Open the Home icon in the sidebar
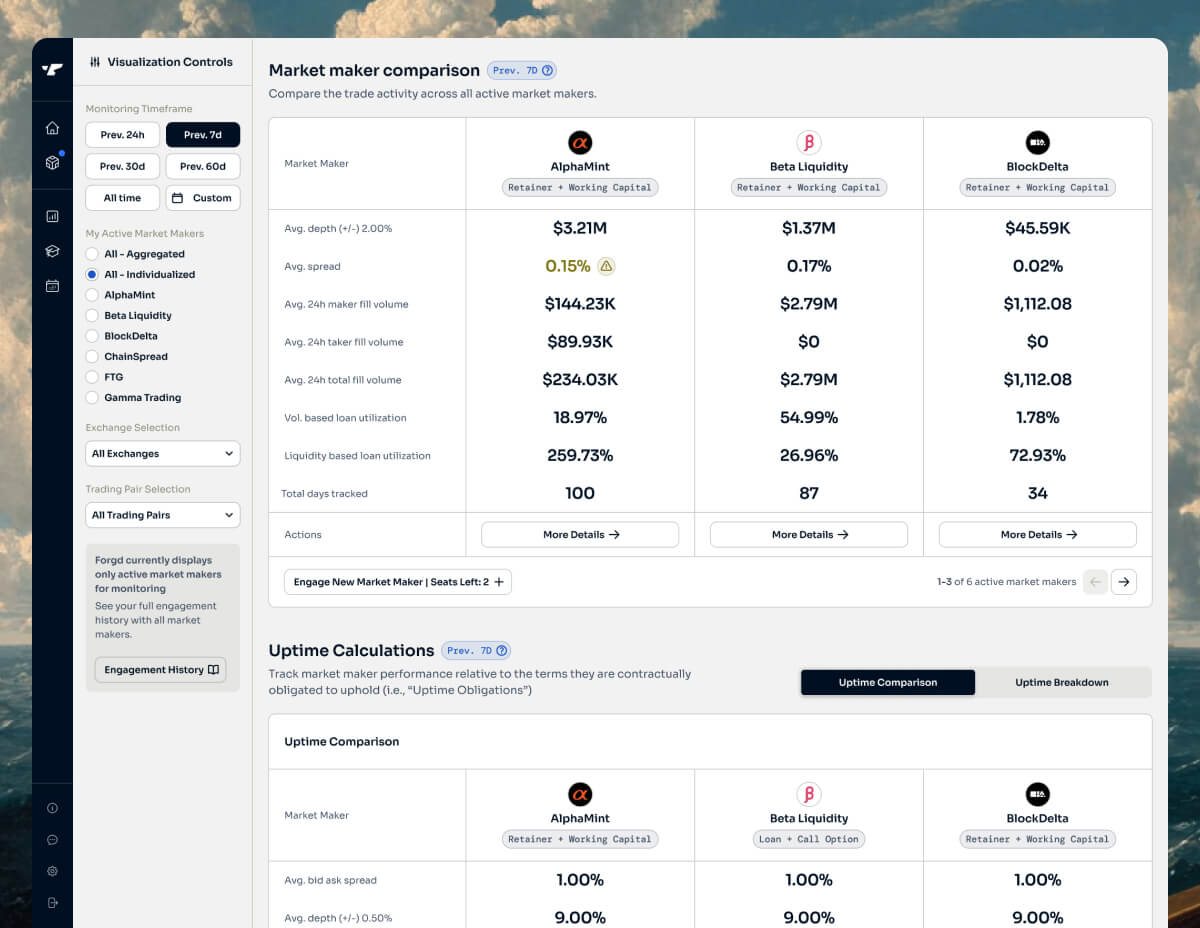The width and height of the screenshot is (1200, 928). click(x=52, y=128)
